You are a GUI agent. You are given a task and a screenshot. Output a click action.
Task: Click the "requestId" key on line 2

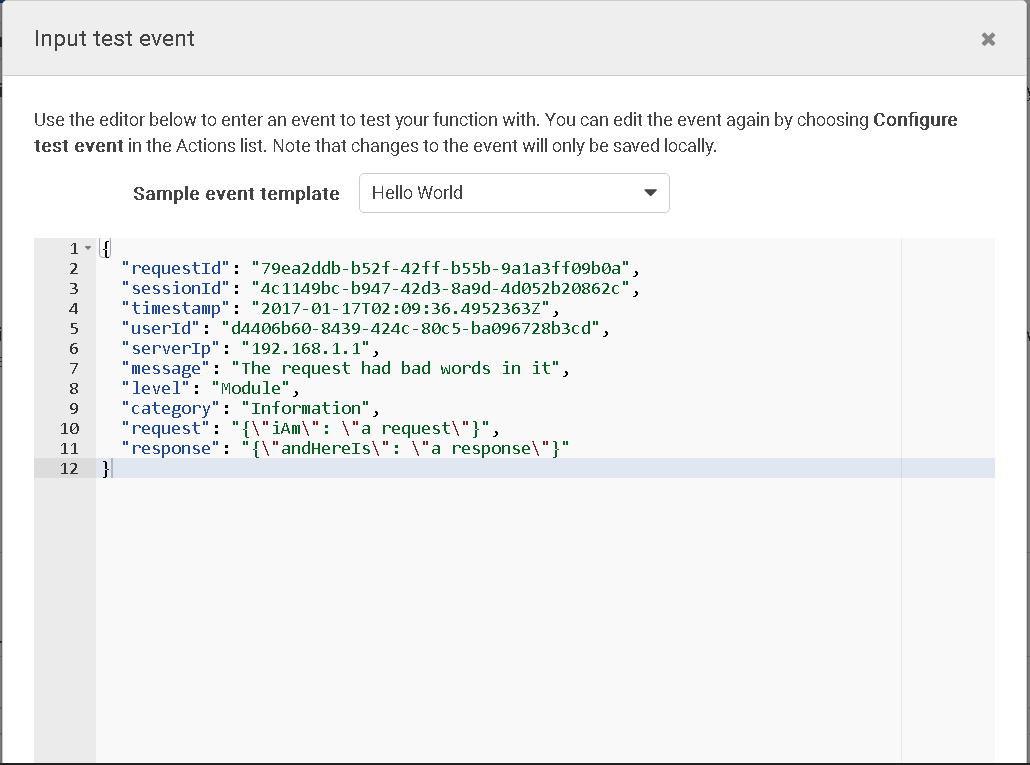point(176,269)
